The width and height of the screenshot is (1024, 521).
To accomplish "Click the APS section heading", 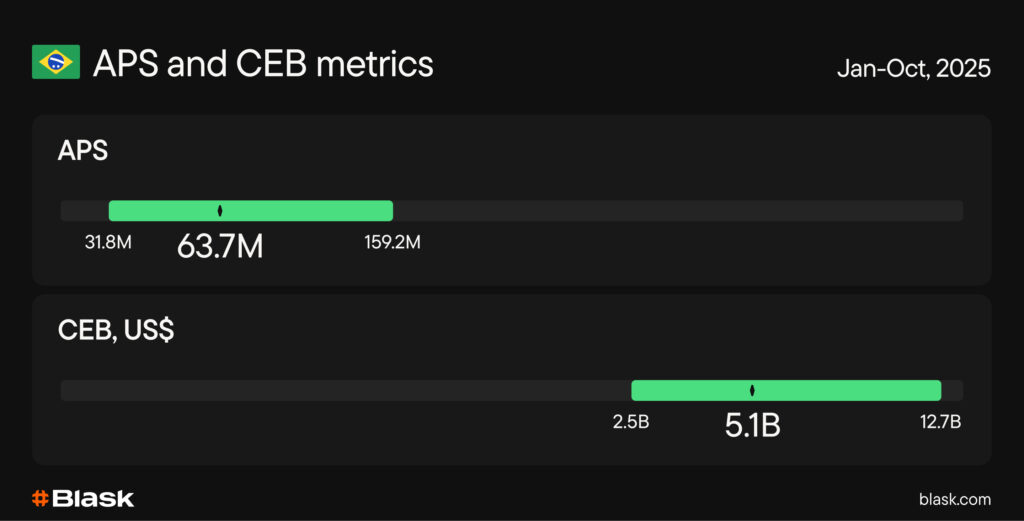I will coord(82,151).
